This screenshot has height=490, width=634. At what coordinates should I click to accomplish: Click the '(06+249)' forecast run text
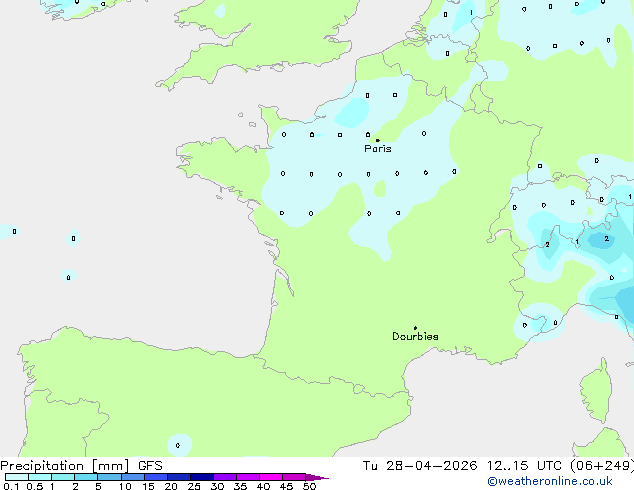pos(602,466)
